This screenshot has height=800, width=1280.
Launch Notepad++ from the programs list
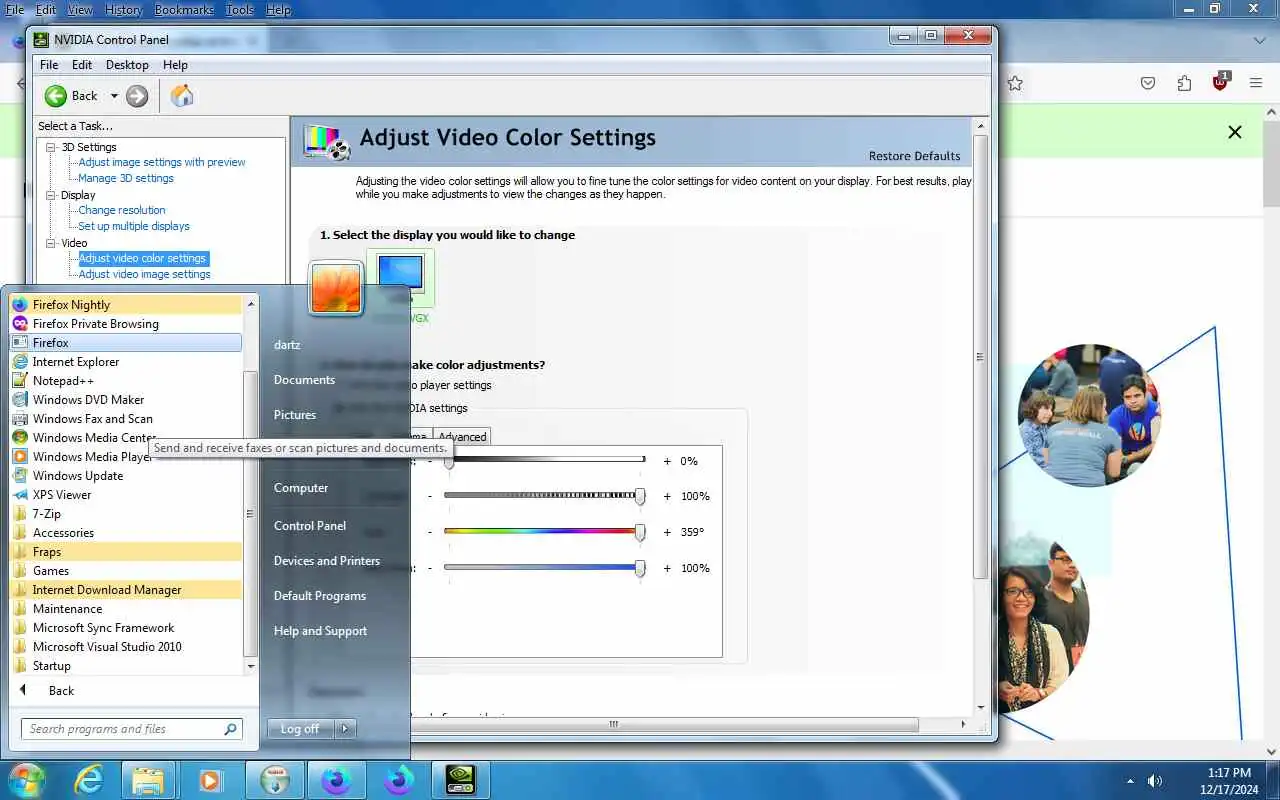[x=126, y=381]
